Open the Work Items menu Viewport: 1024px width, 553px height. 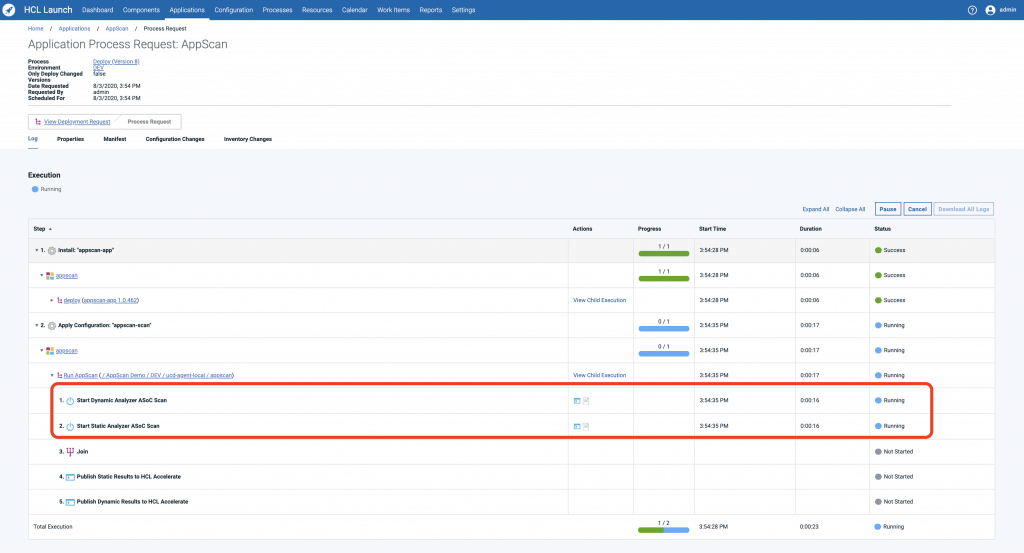click(393, 10)
